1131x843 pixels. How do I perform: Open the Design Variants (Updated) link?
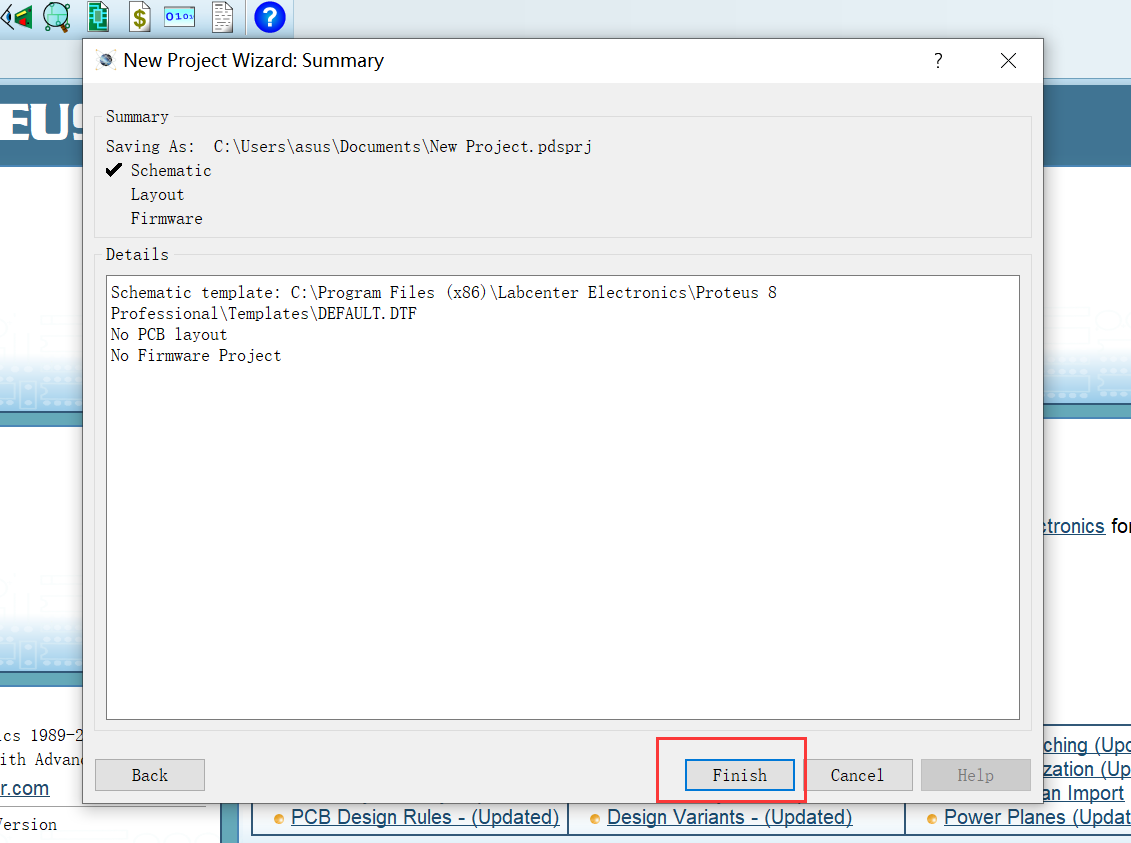pyautogui.click(x=729, y=817)
